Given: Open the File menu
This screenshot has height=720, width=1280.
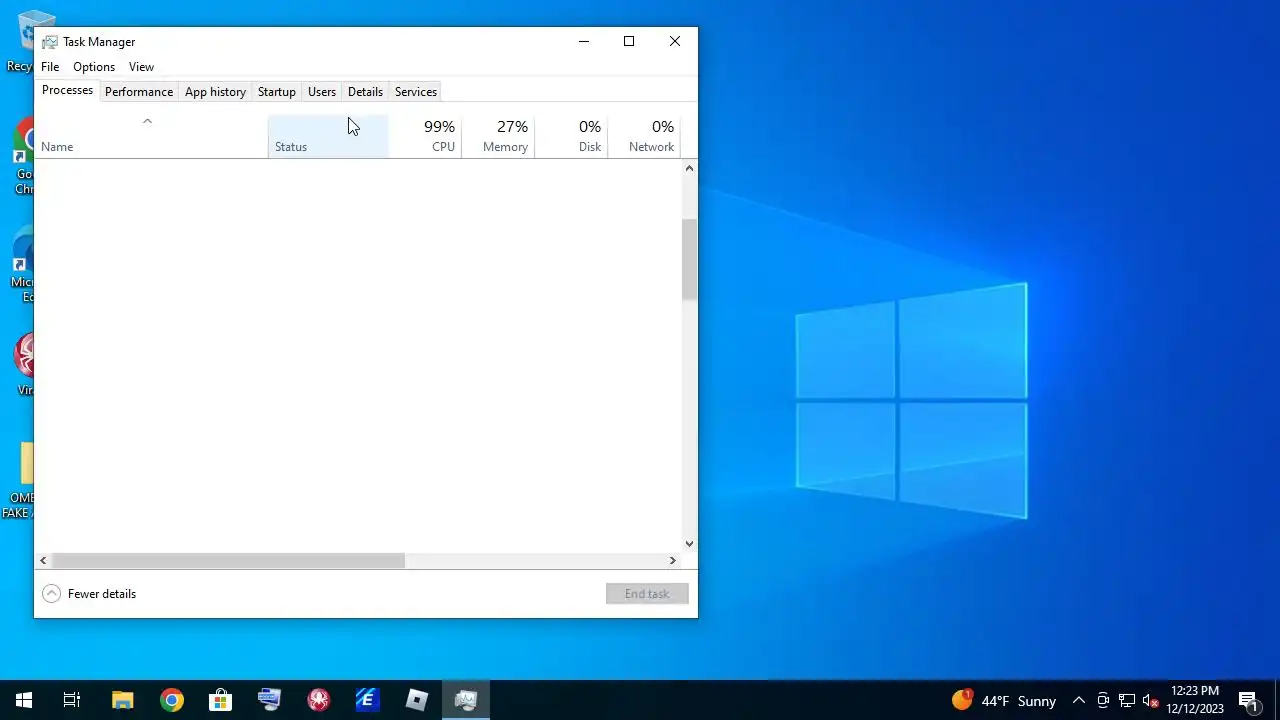Looking at the screenshot, I should tap(50, 67).
